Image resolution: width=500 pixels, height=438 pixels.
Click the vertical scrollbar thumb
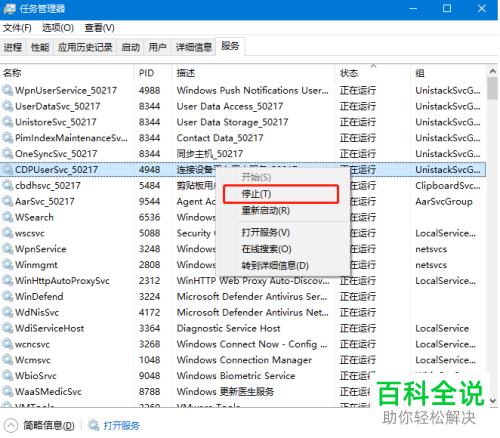tap(492, 89)
